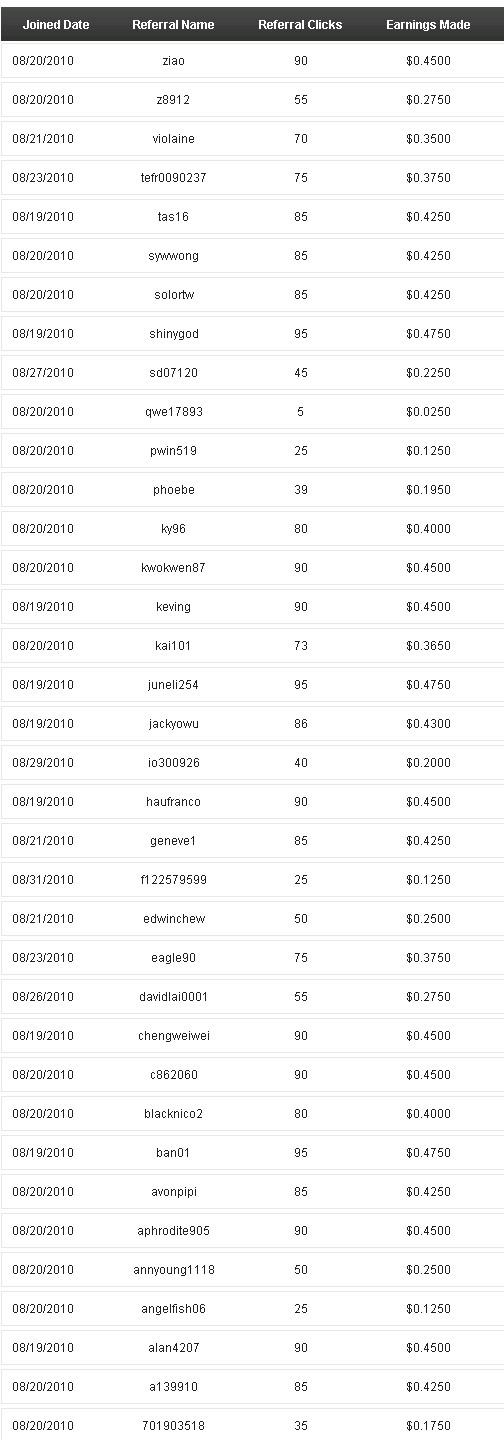Sort by the Joined Date column header
Image resolution: width=504 pixels, height=1440 pixels.
point(56,25)
